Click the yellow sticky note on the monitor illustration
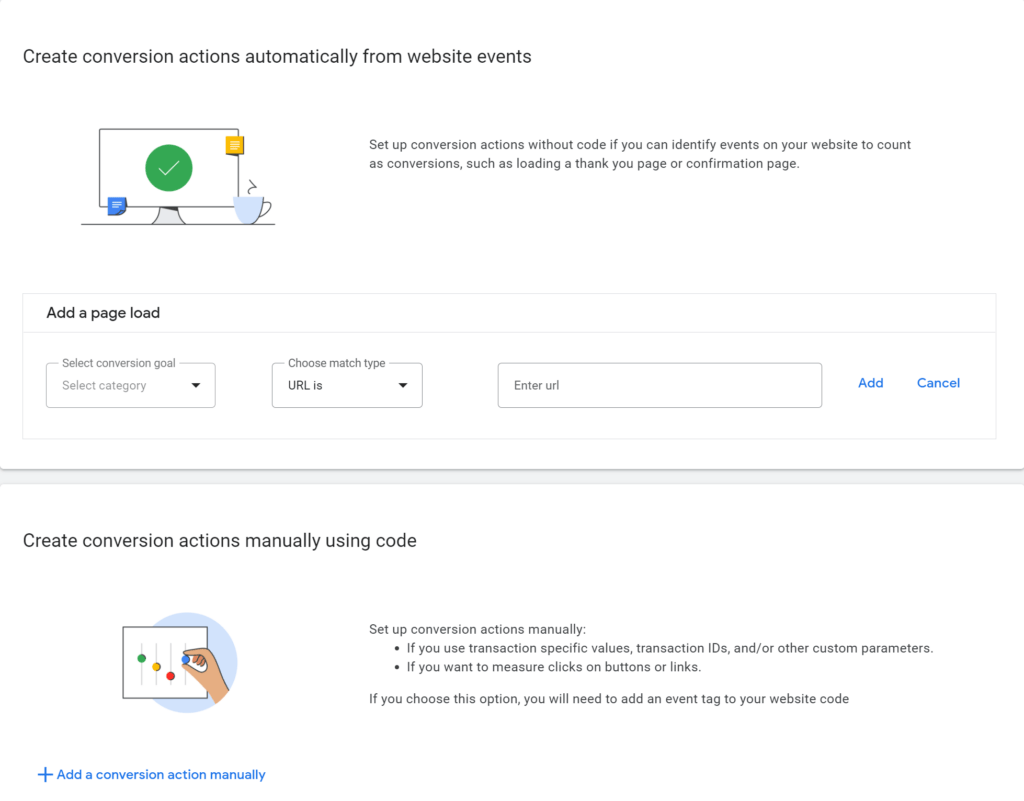Screen dimensions: 1024x801 click(x=233, y=144)
